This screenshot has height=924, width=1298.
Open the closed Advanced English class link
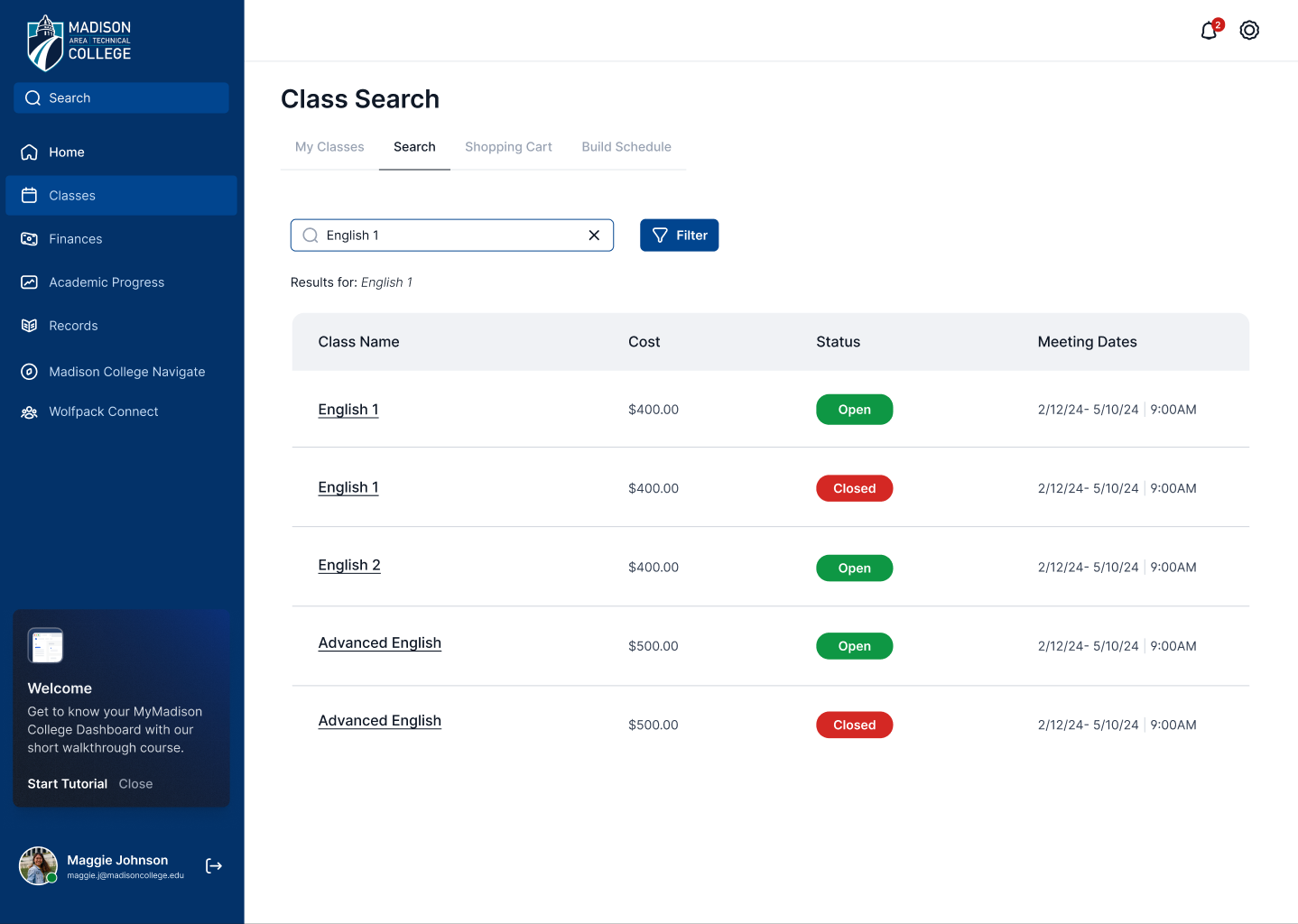click(380, 720)
